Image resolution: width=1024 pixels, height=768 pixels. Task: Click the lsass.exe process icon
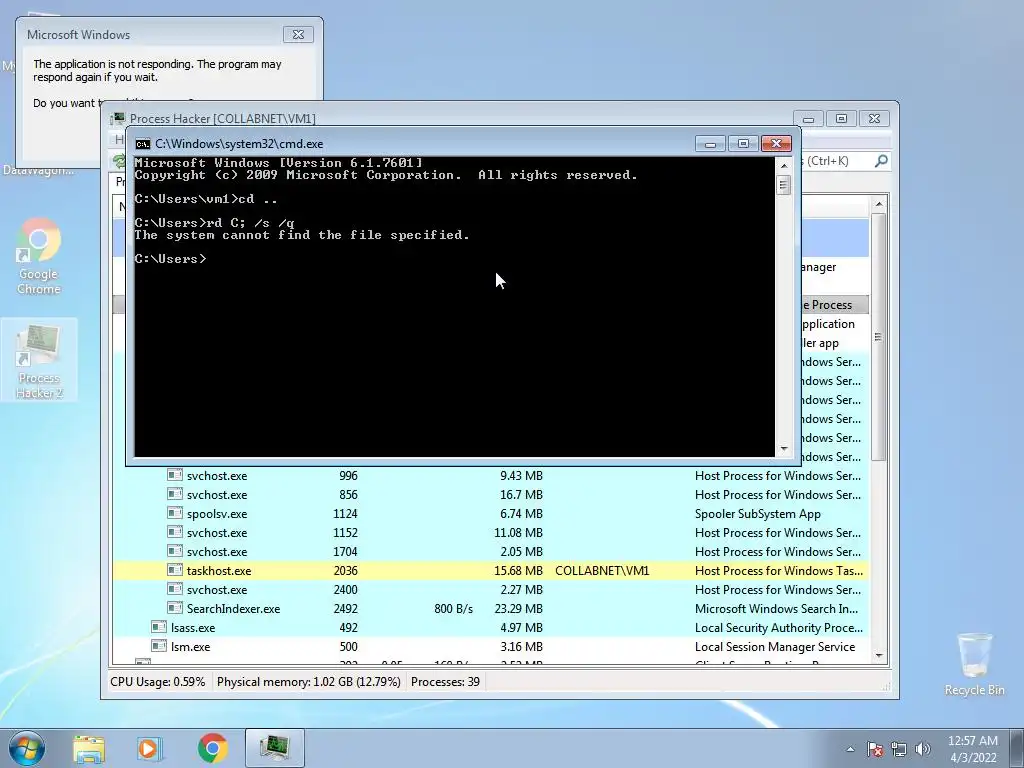click(x=159, y=626)
